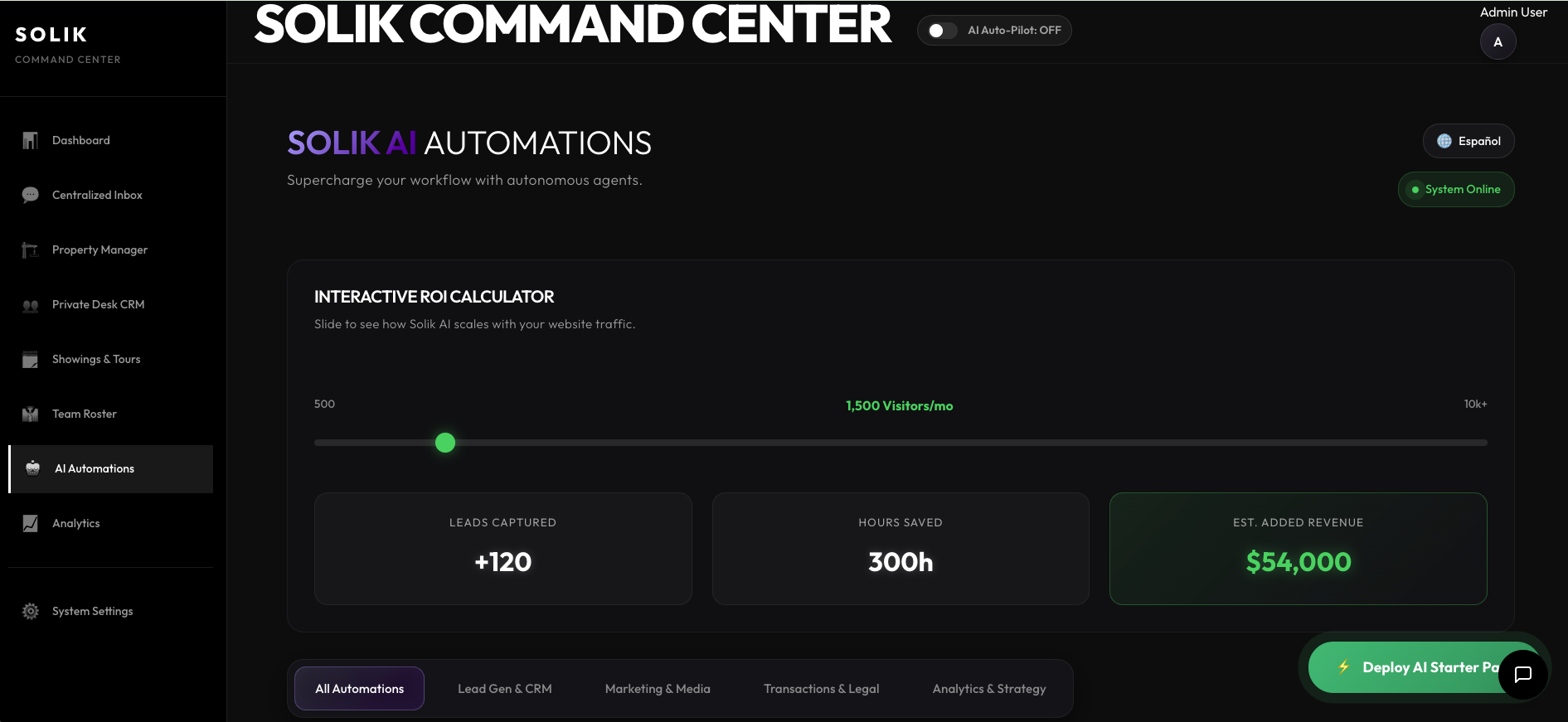Click the Centralized Inbox chat bubble icon
Image resolution: width=1568 pixels, height=722 pixels.
coord(31,195)
